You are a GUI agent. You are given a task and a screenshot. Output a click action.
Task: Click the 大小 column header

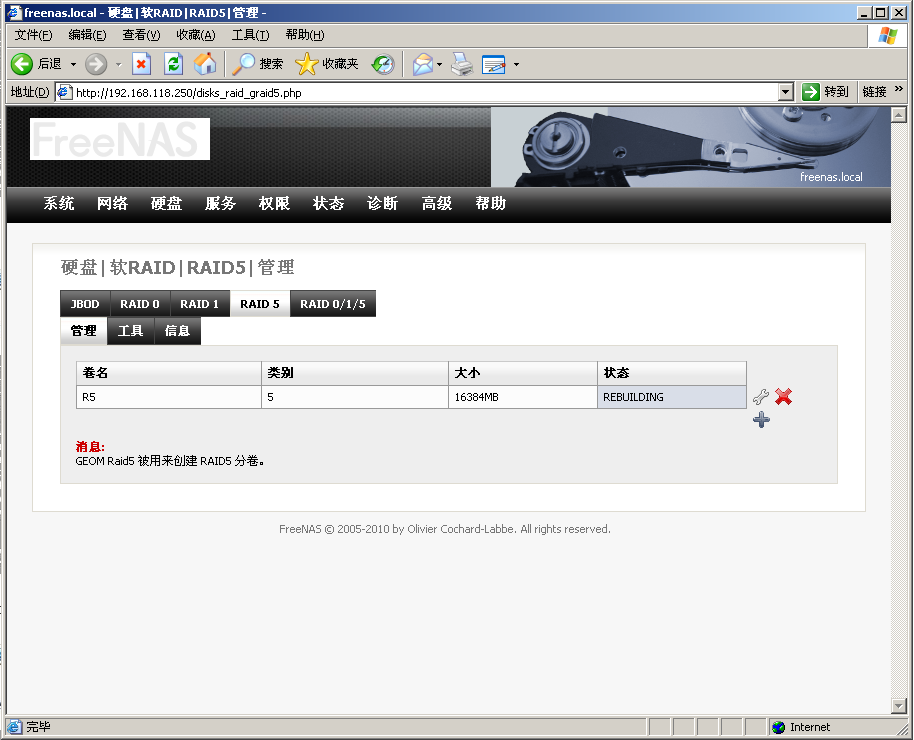click(x=522, y=373)
